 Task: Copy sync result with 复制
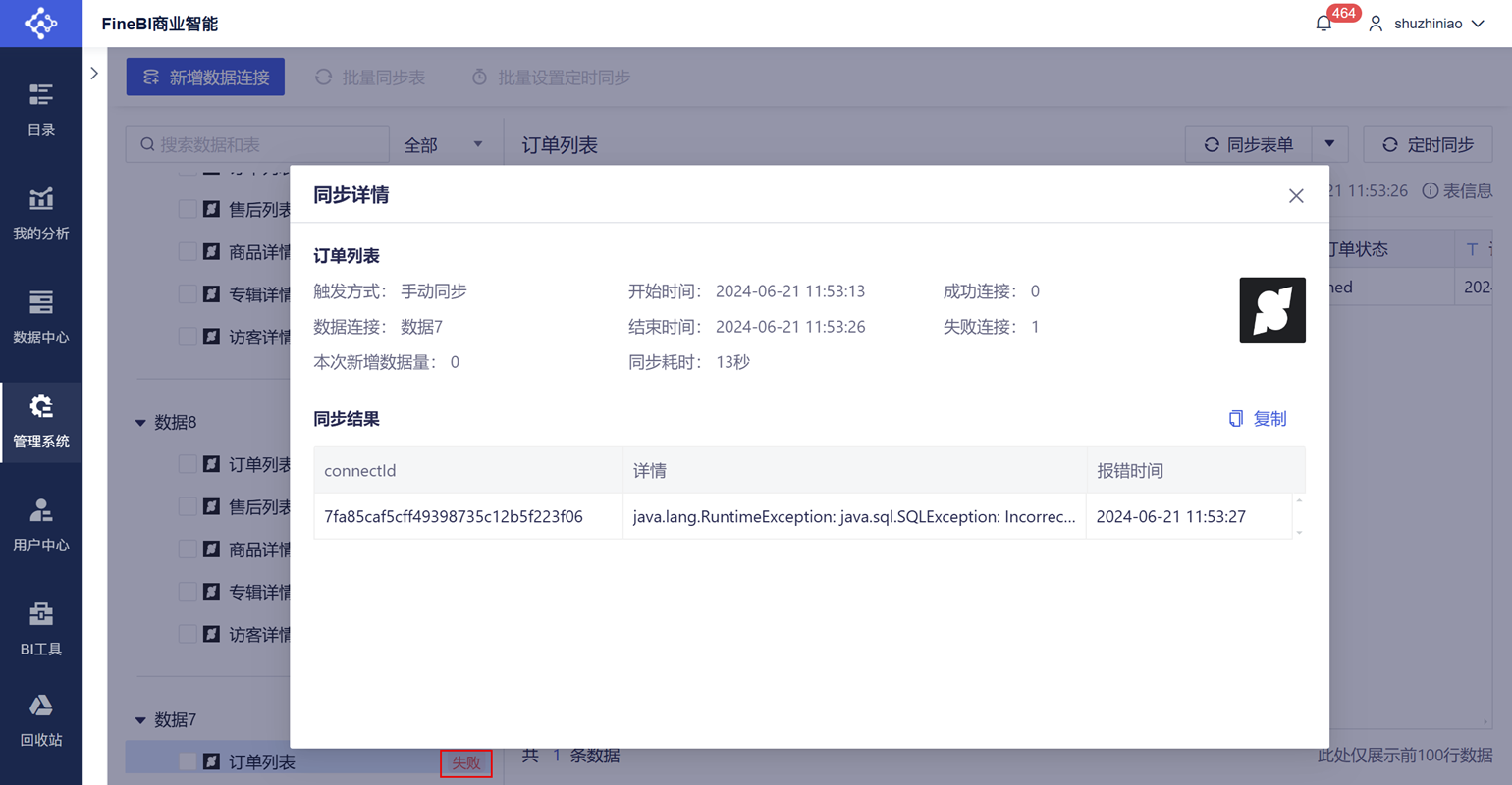[1258, 419]
